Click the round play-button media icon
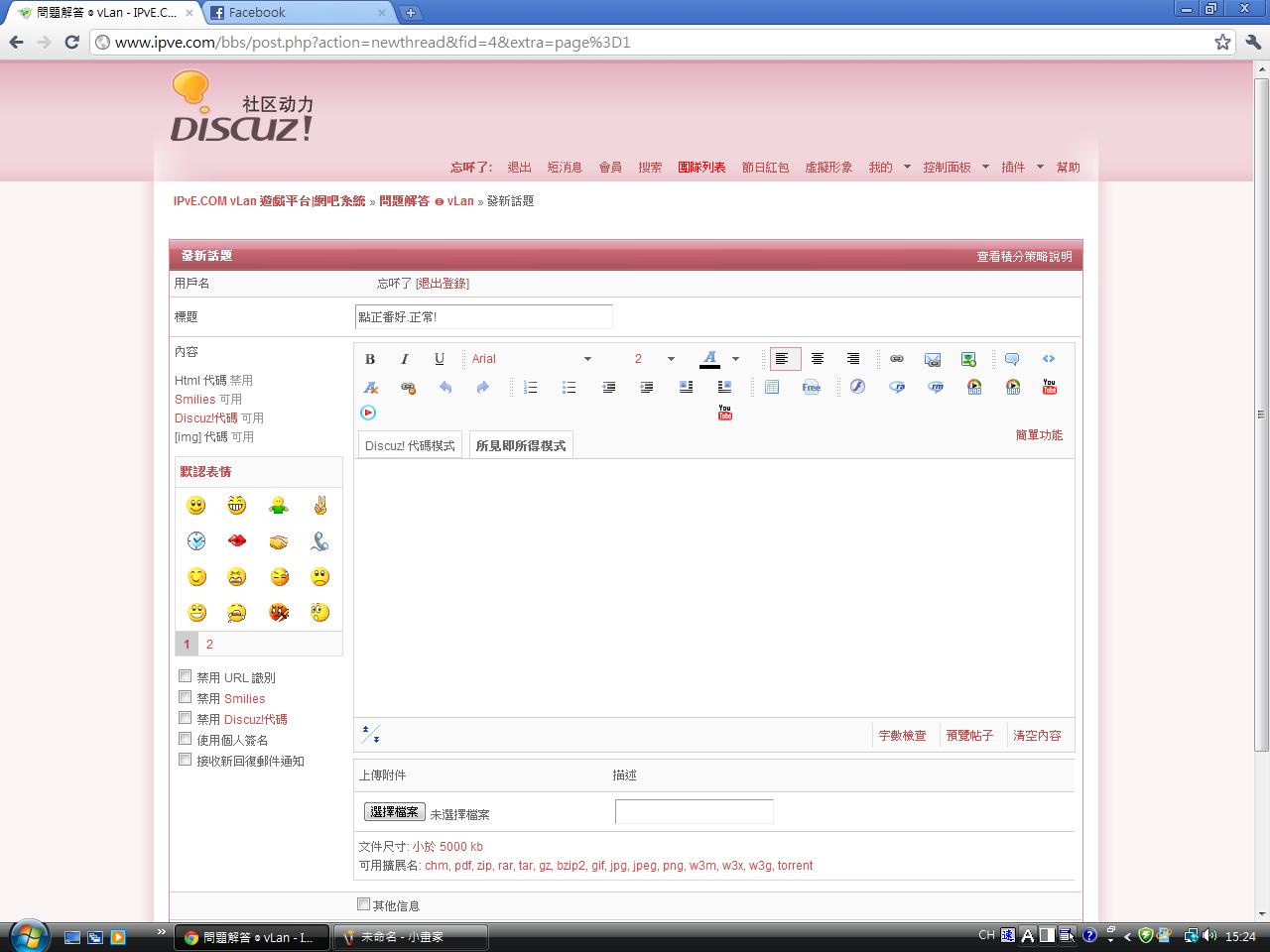The image size is (1270, 952). point(368,413)
